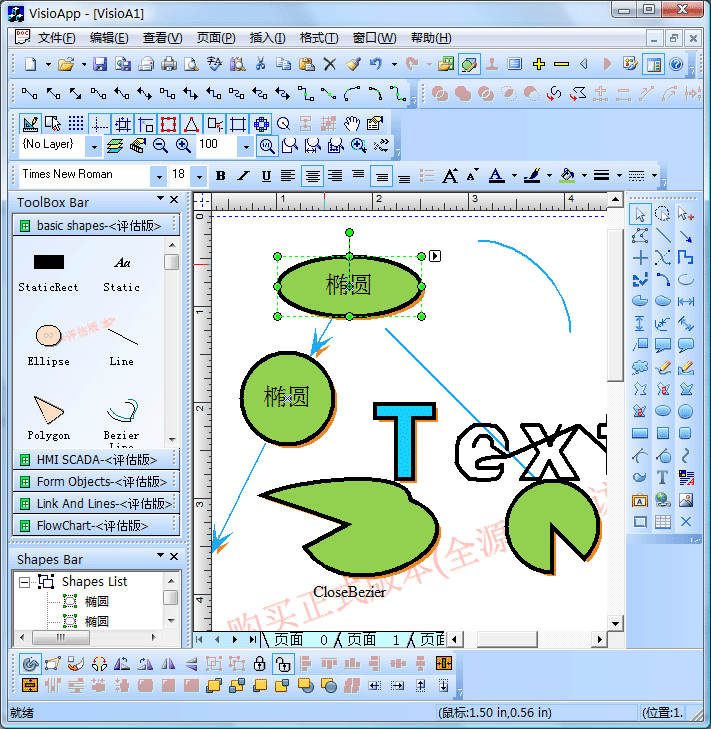Click the Undo arrow icon

click(375, 64)
